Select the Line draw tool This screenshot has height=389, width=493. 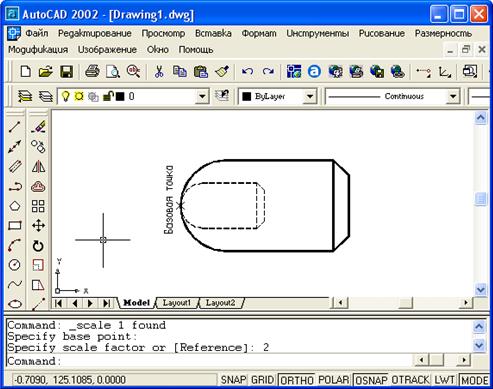(15, 127)
